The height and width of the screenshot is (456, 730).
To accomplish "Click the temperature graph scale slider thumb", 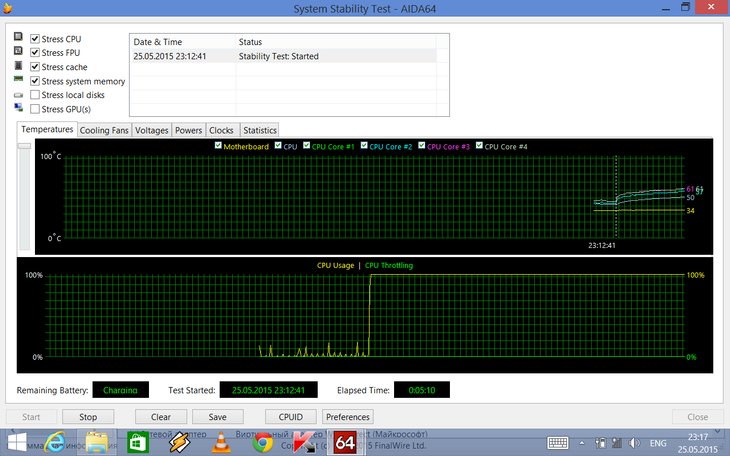I will coord(24,146).
